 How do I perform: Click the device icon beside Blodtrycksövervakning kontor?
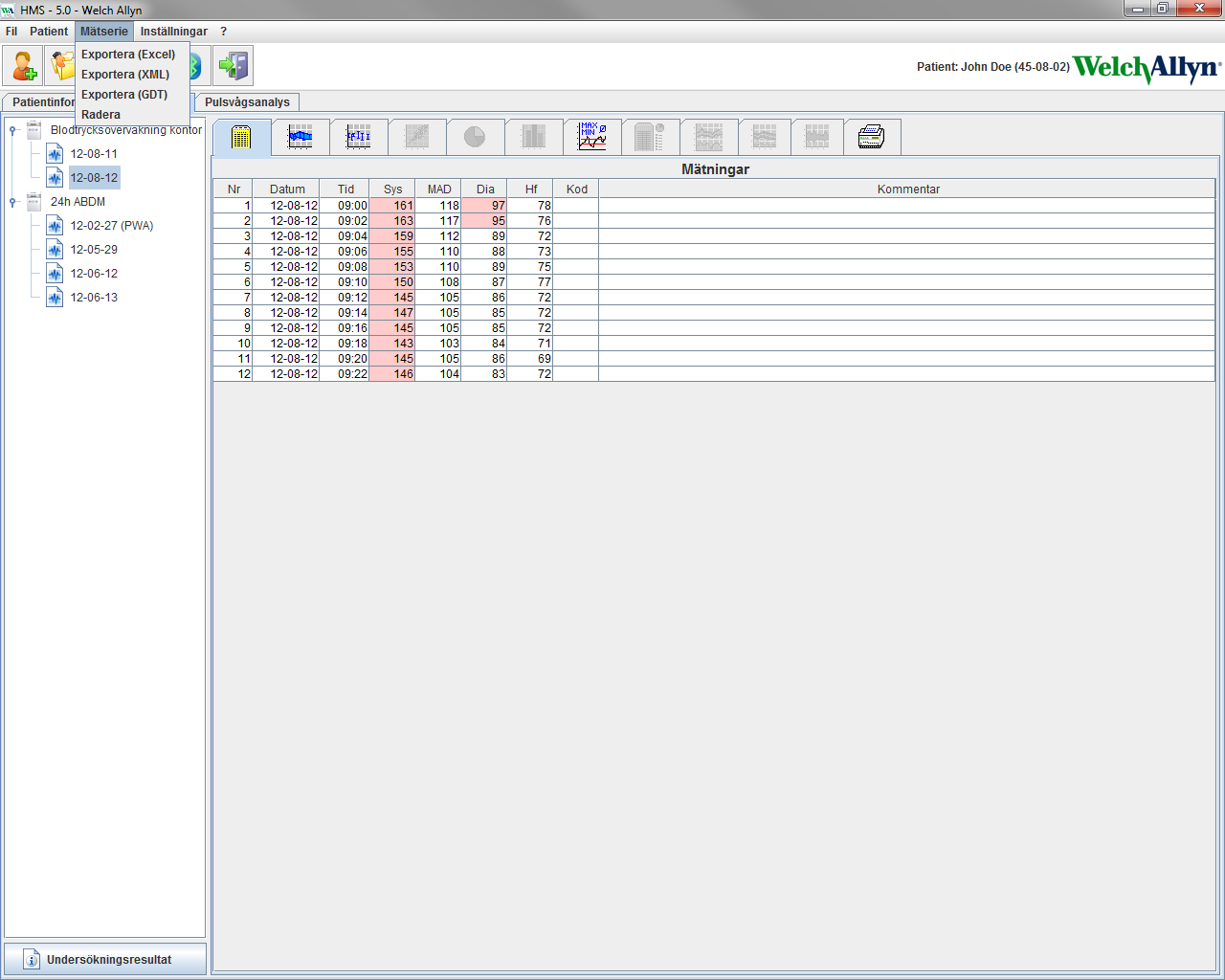34,129
